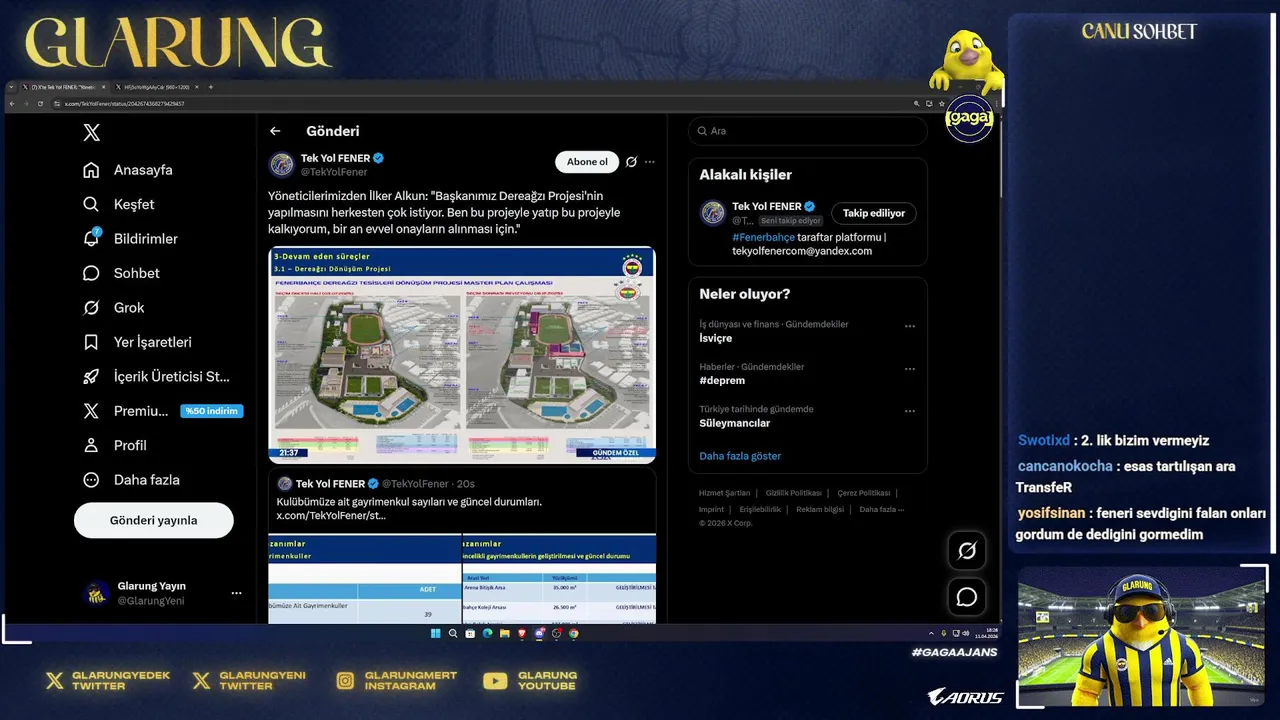Open Chrome from taskbar

click(x=574, y=633)
